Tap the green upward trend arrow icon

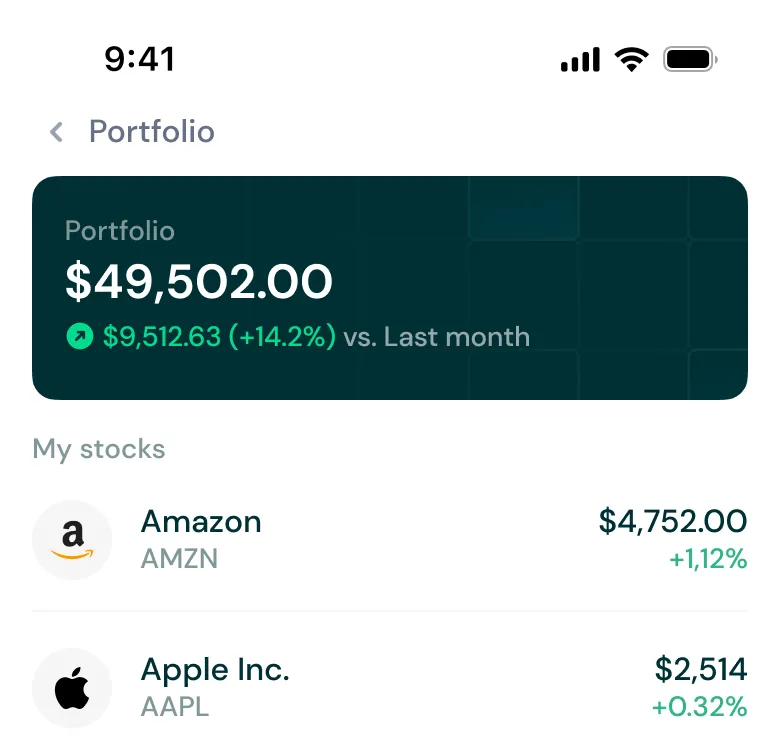point(79,337)
